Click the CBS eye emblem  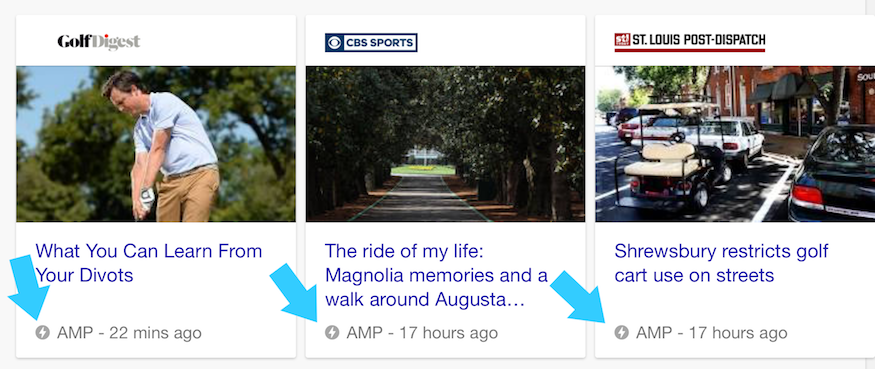coord(336,42)
